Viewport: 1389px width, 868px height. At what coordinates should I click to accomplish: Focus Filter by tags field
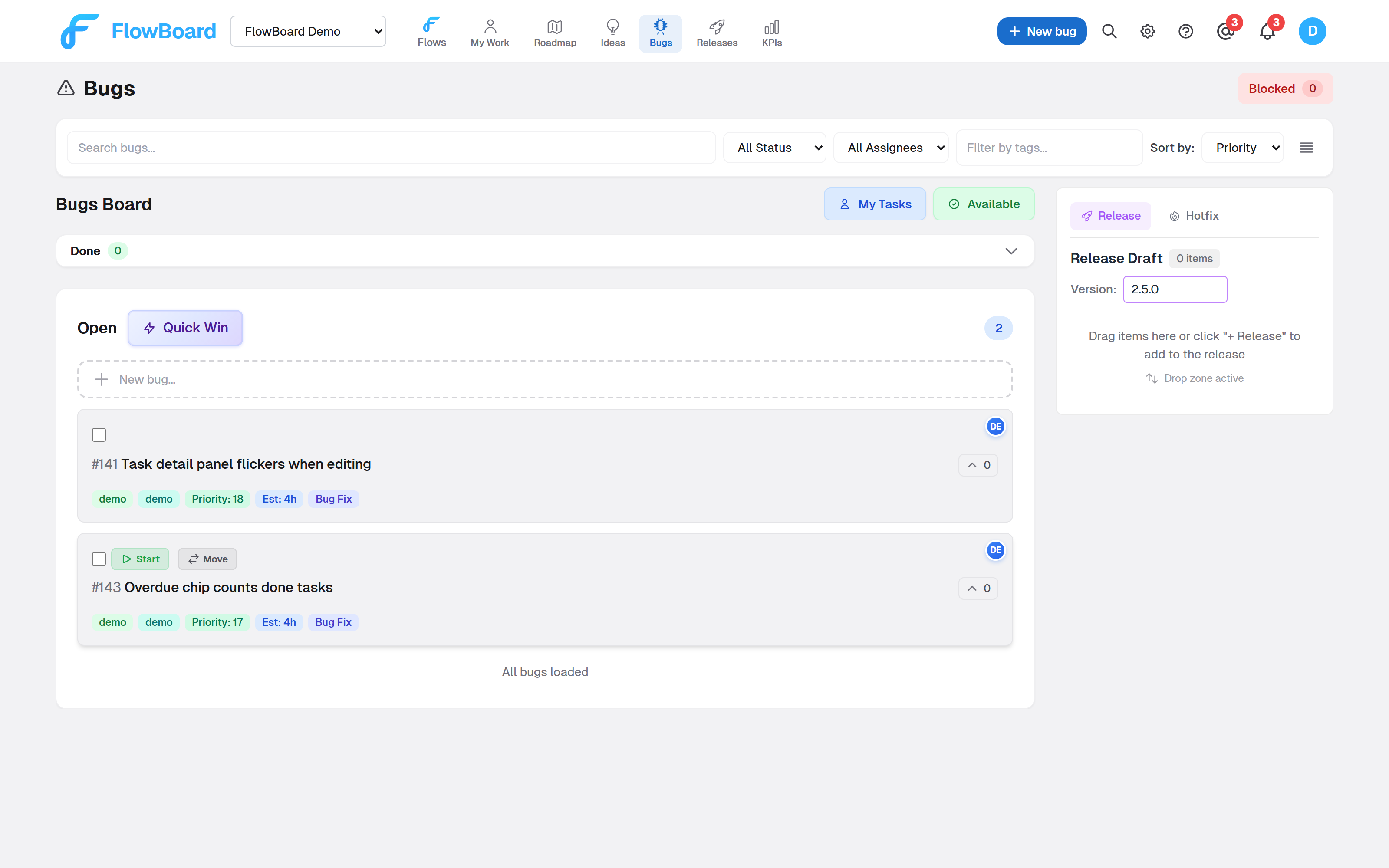point(1049,148)
